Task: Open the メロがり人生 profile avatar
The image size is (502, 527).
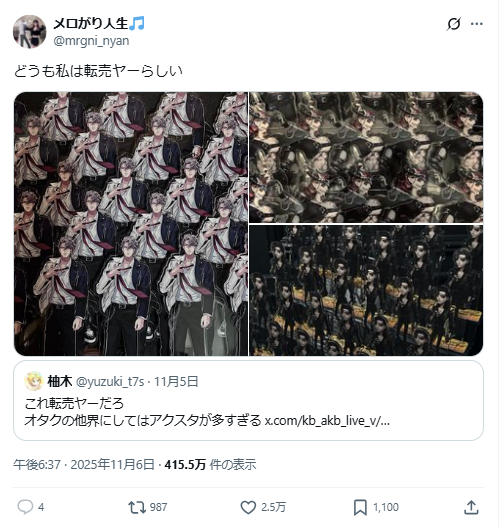Action: 30,32
